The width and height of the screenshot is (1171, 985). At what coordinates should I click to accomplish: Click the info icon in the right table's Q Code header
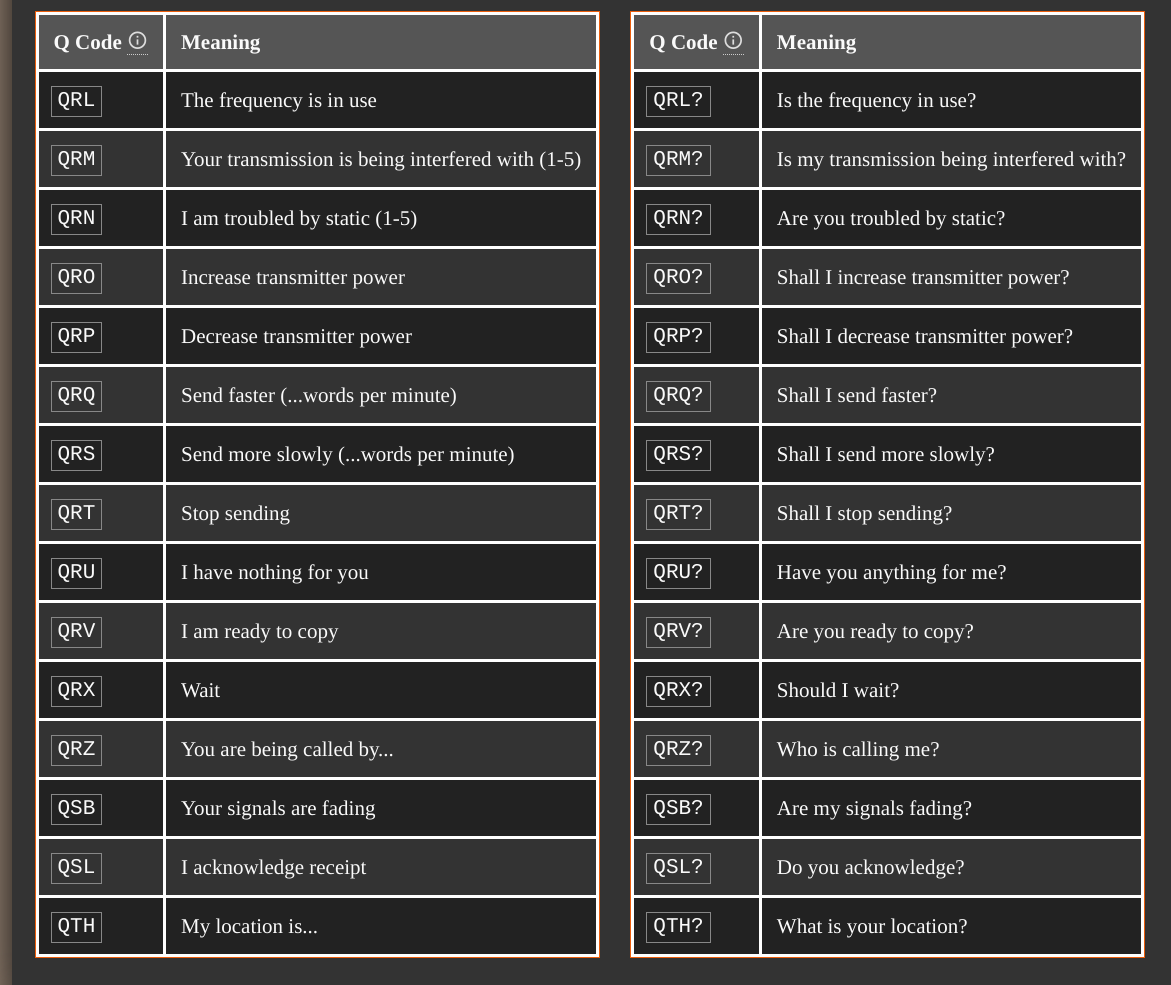[x=733, y=41]
